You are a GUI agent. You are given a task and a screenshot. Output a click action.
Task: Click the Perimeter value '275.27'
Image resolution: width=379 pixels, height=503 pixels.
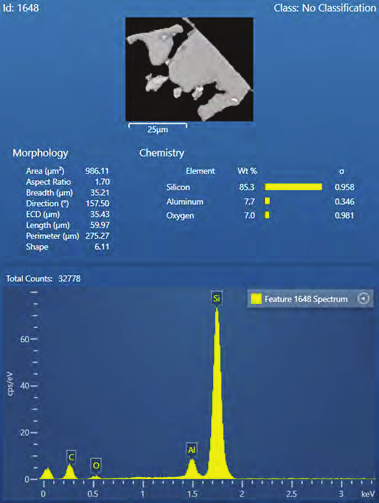tap(97, 236)
